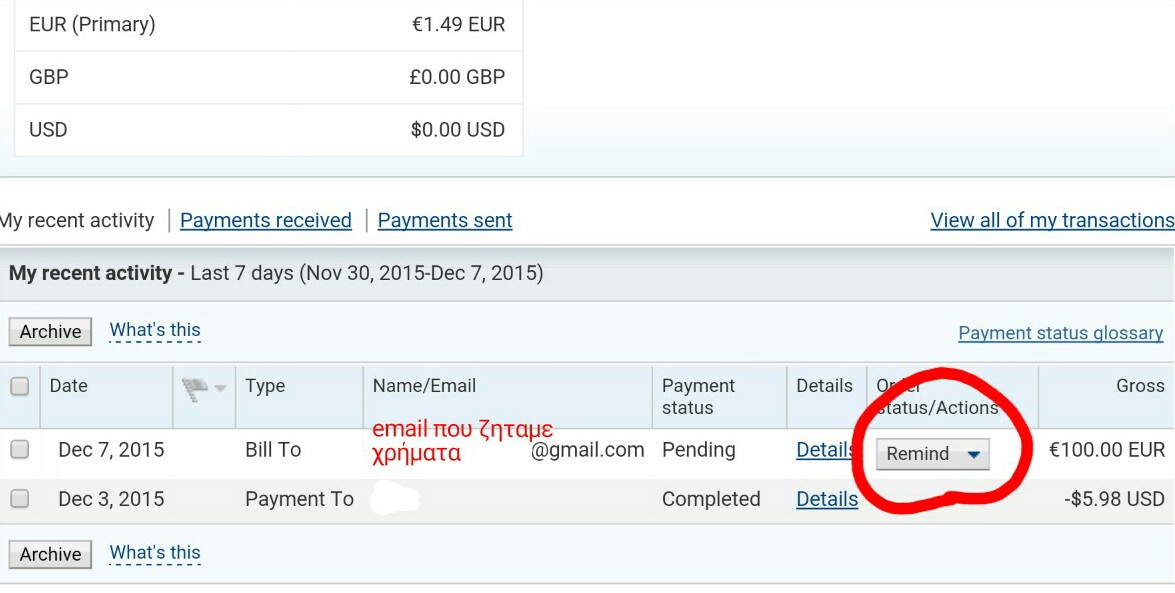Toggle the select-all checkbox in header
This screenshot has height=593, width=1175.
[x=19, y=387]
